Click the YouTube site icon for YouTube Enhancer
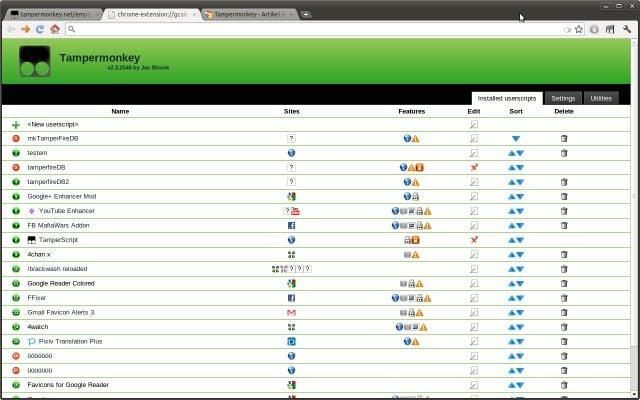 click(x=296, y=211)
